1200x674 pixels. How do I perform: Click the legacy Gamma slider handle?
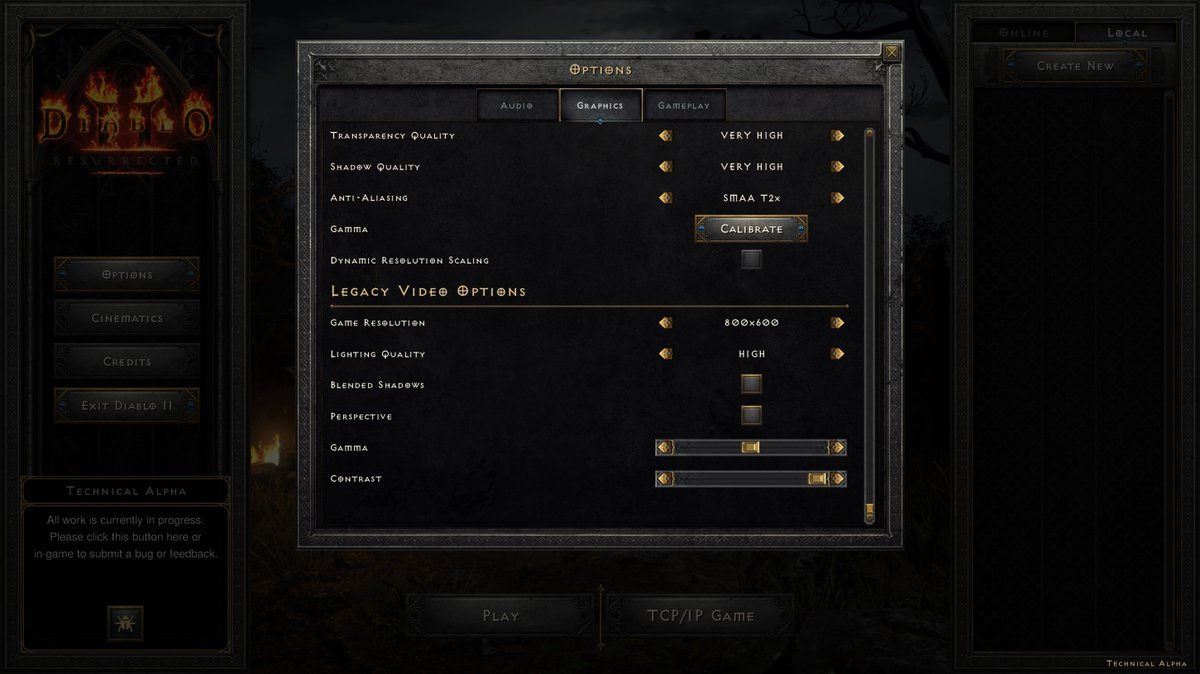tap(751, 448)
